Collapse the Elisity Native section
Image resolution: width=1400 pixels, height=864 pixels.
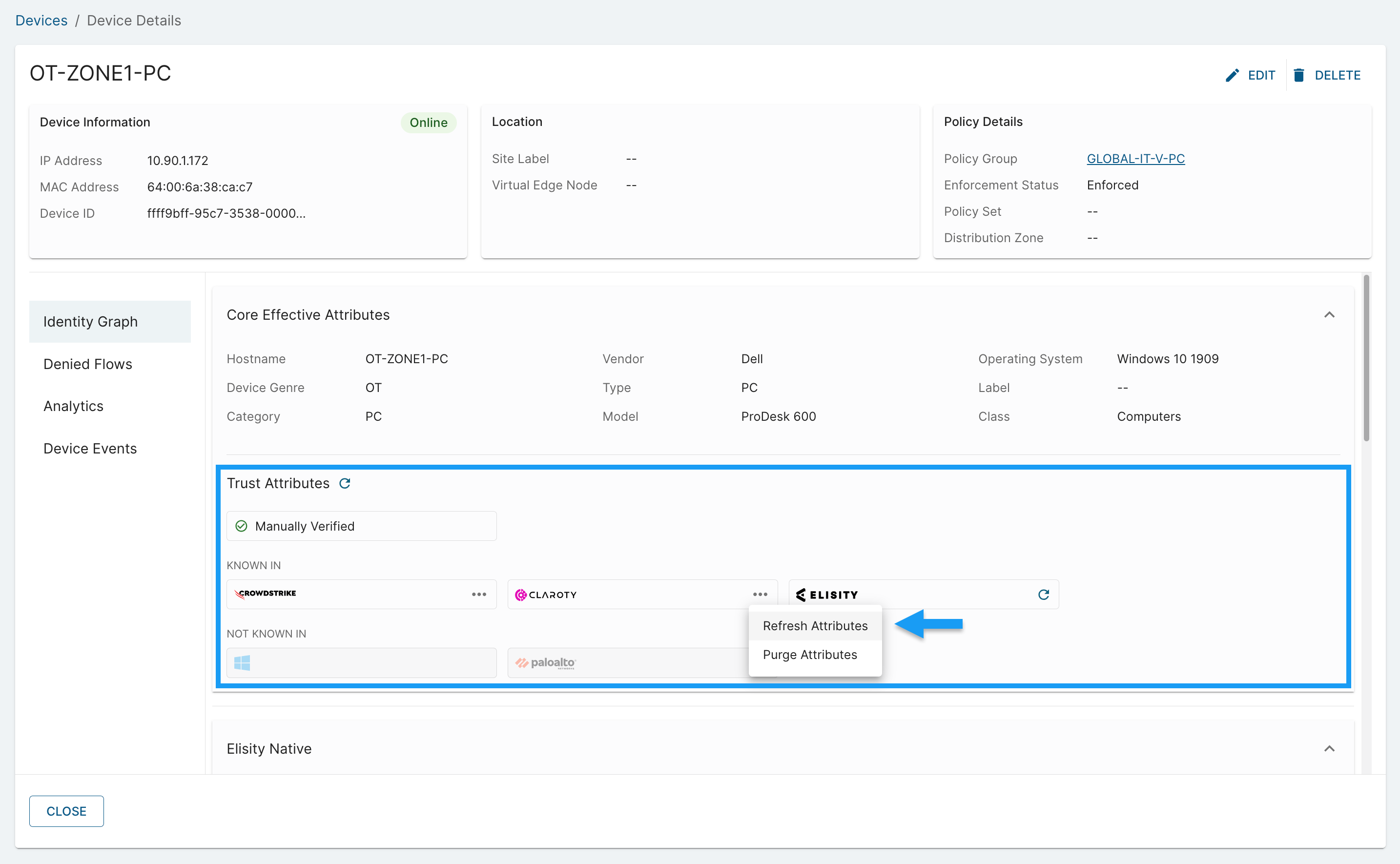click(1329, 749)
